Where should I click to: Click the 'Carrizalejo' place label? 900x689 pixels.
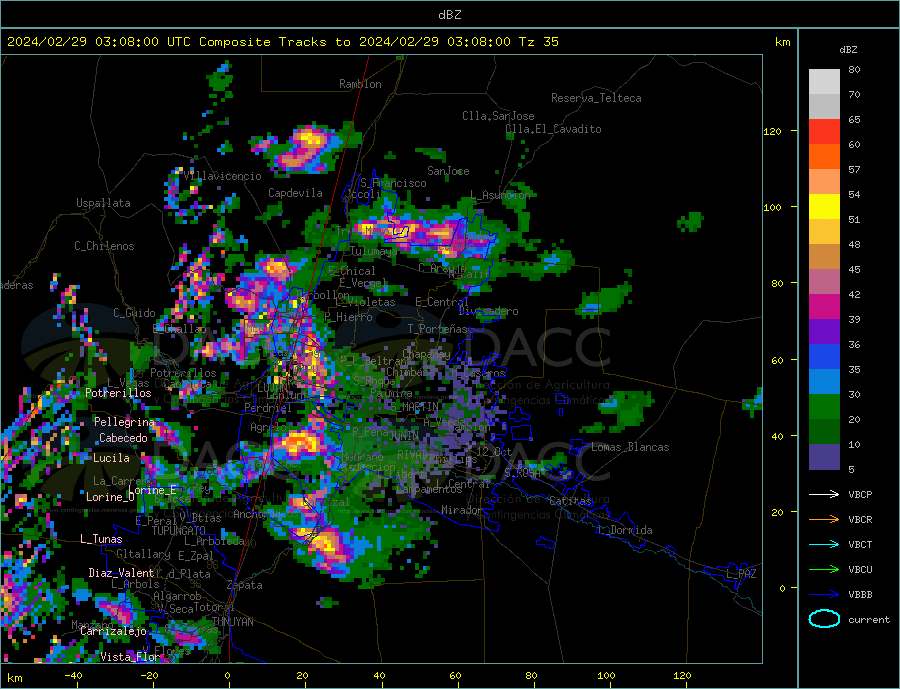pos(113,632)
